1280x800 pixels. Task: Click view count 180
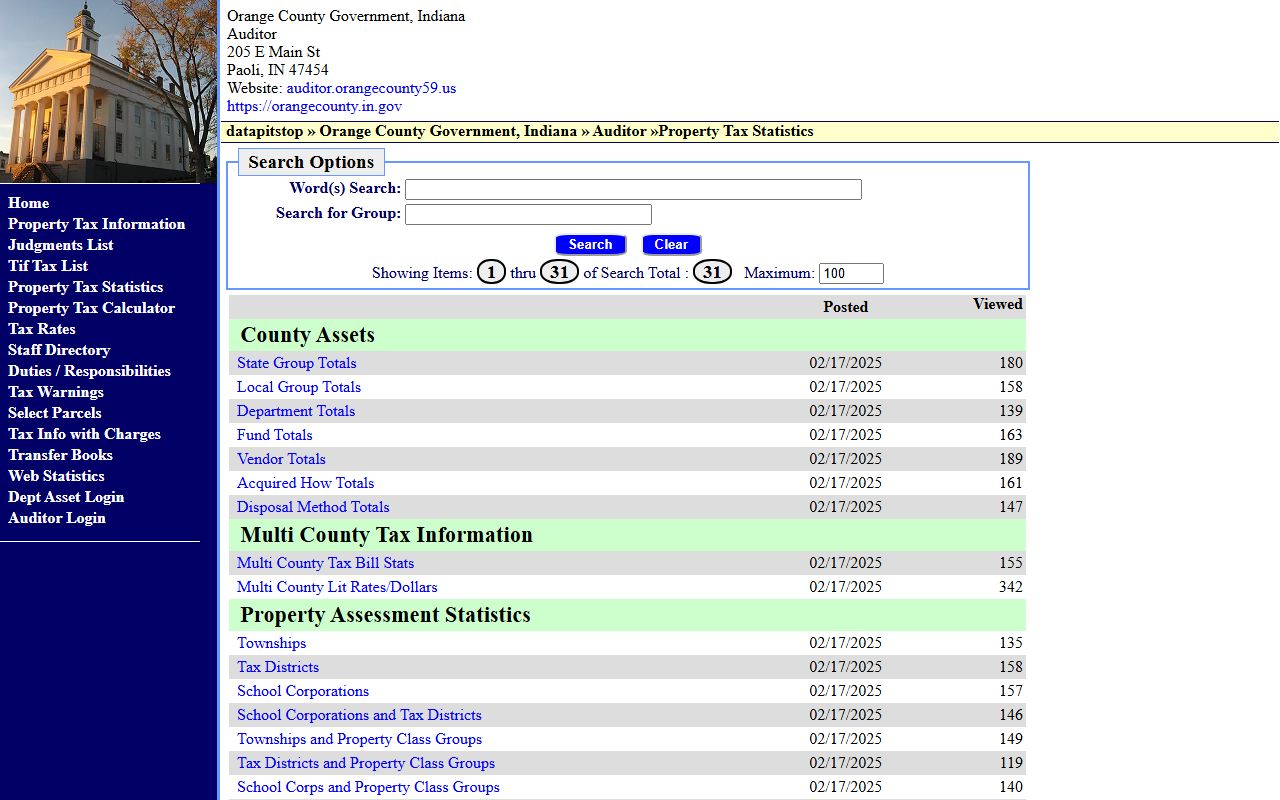[x=1010, y=363]
